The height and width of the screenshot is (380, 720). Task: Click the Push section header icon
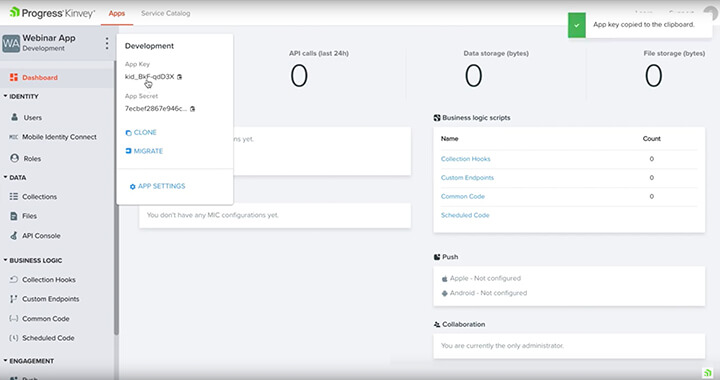(x=437, y=257)
